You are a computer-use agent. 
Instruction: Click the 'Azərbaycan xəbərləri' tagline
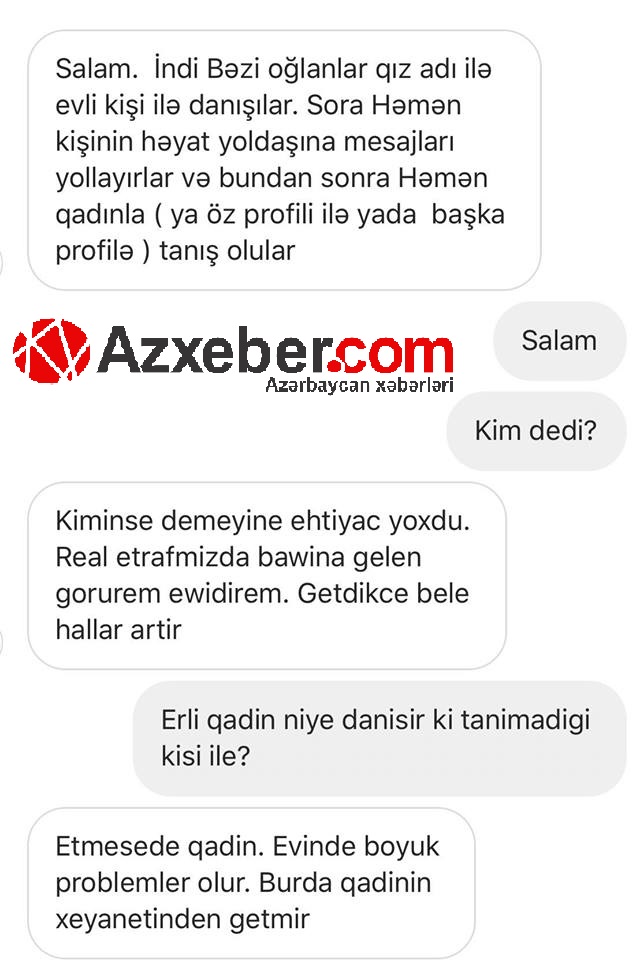click(360, 385)
